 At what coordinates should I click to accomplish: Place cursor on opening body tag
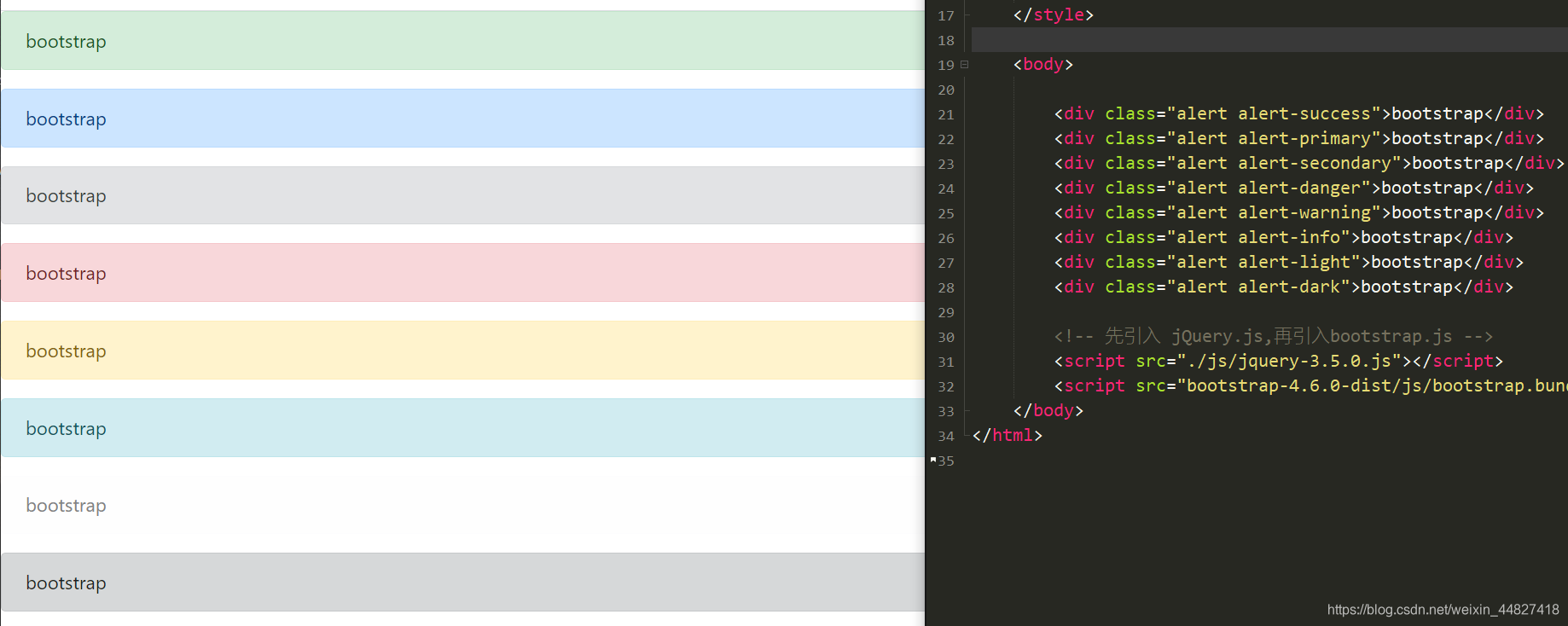1043,64
